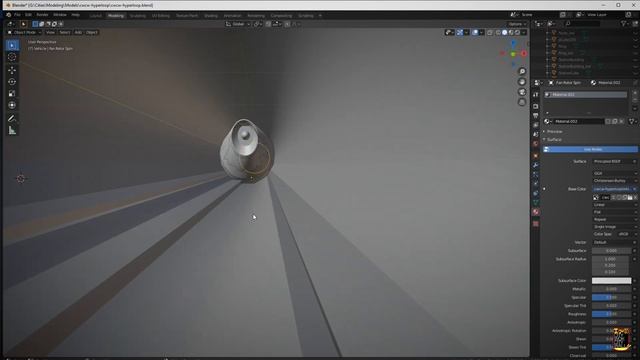Toggle viewport overlays display
Screen dimensions: 640x360
coord(475,32)
